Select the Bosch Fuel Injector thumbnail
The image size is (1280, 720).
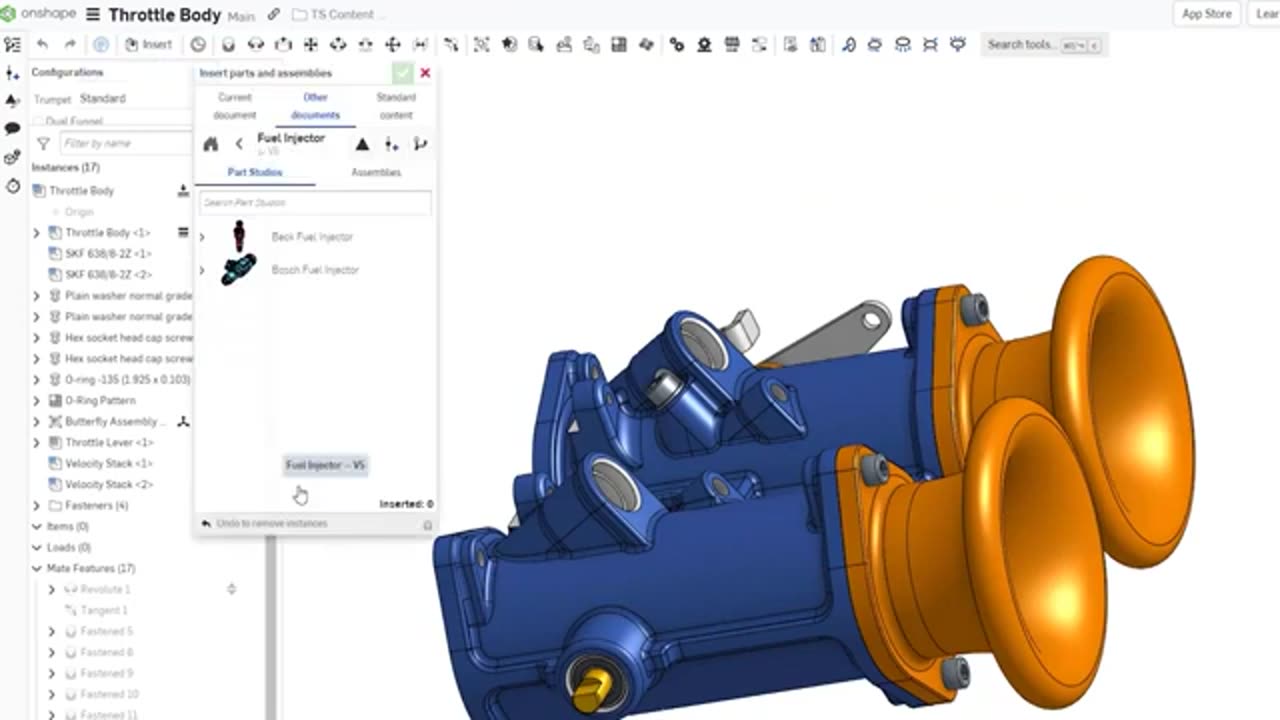tap(239, 270)
